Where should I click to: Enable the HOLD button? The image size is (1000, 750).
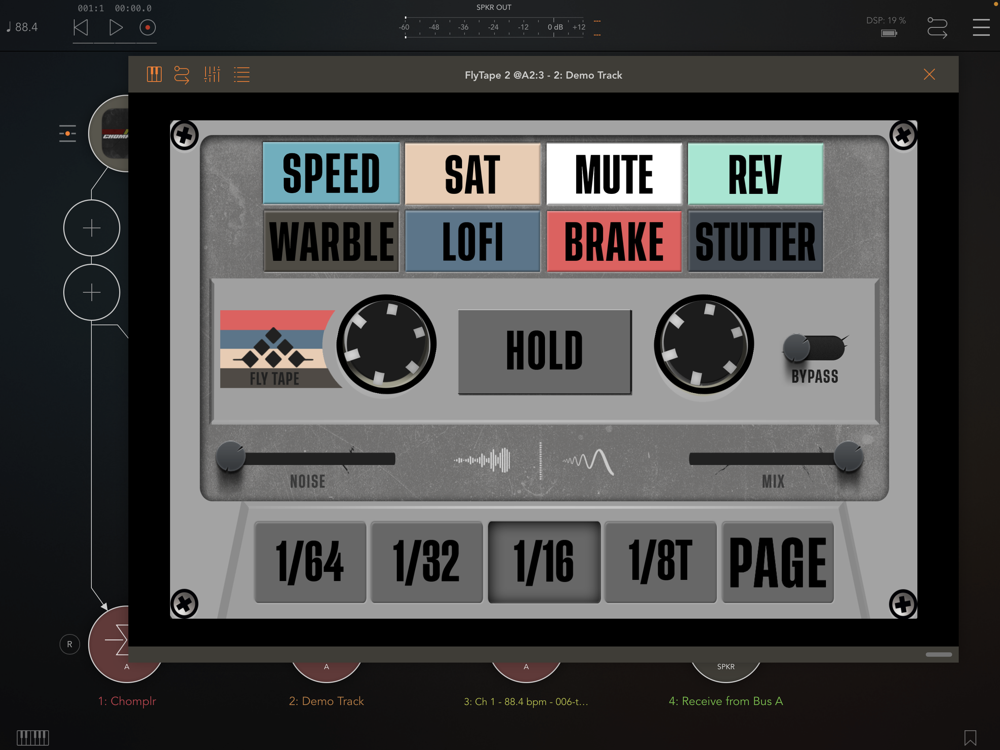pyautogui.click(x=545, y=351)
